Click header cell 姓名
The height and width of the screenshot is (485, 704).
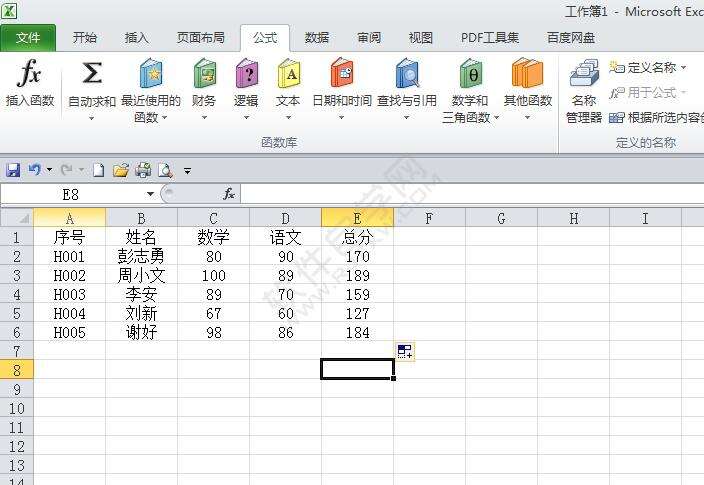[141, 237]
